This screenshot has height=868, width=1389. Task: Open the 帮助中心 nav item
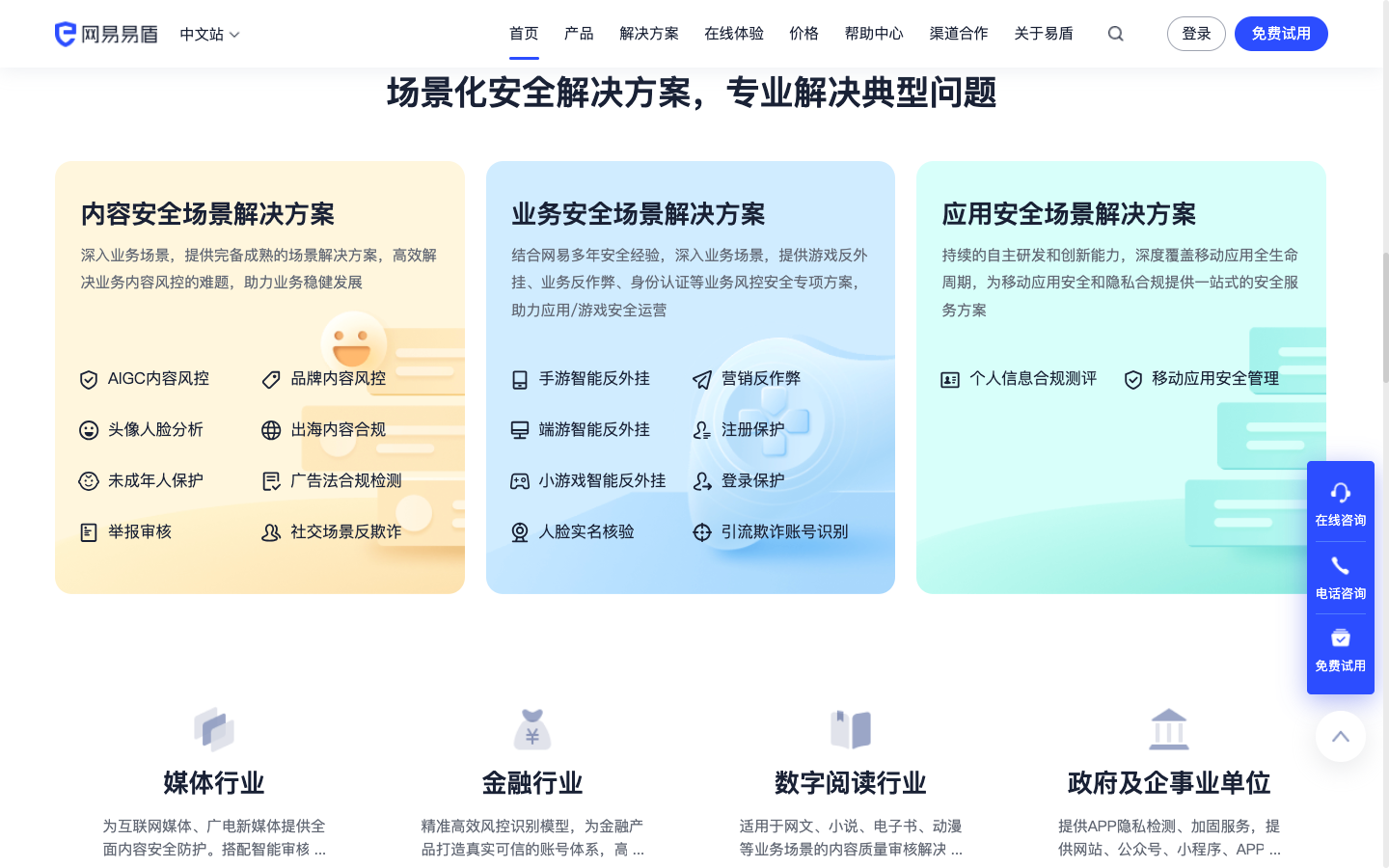874,34
